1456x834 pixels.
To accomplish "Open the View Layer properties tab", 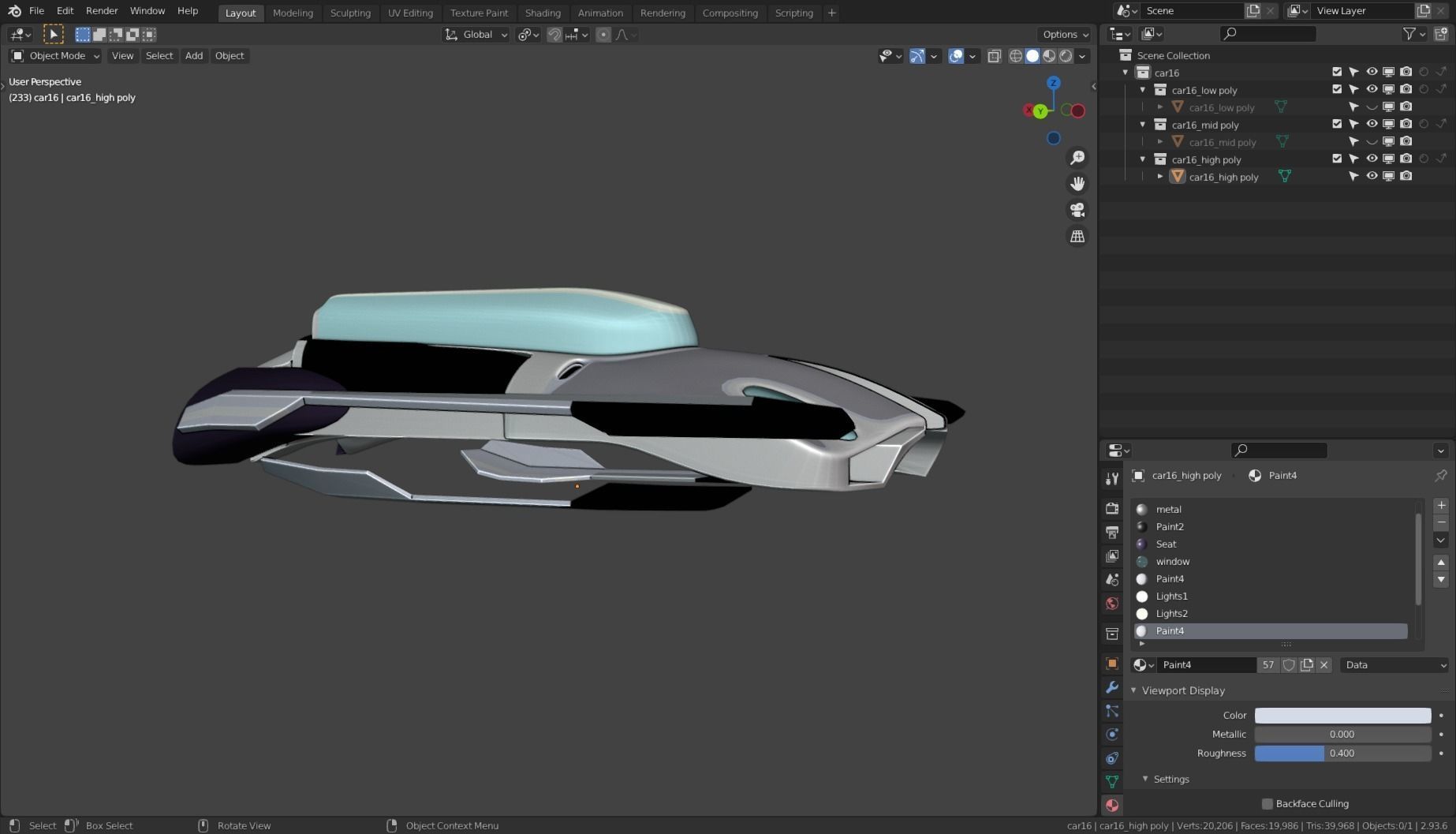I will pyautogui.click(x=1112, y=555).
